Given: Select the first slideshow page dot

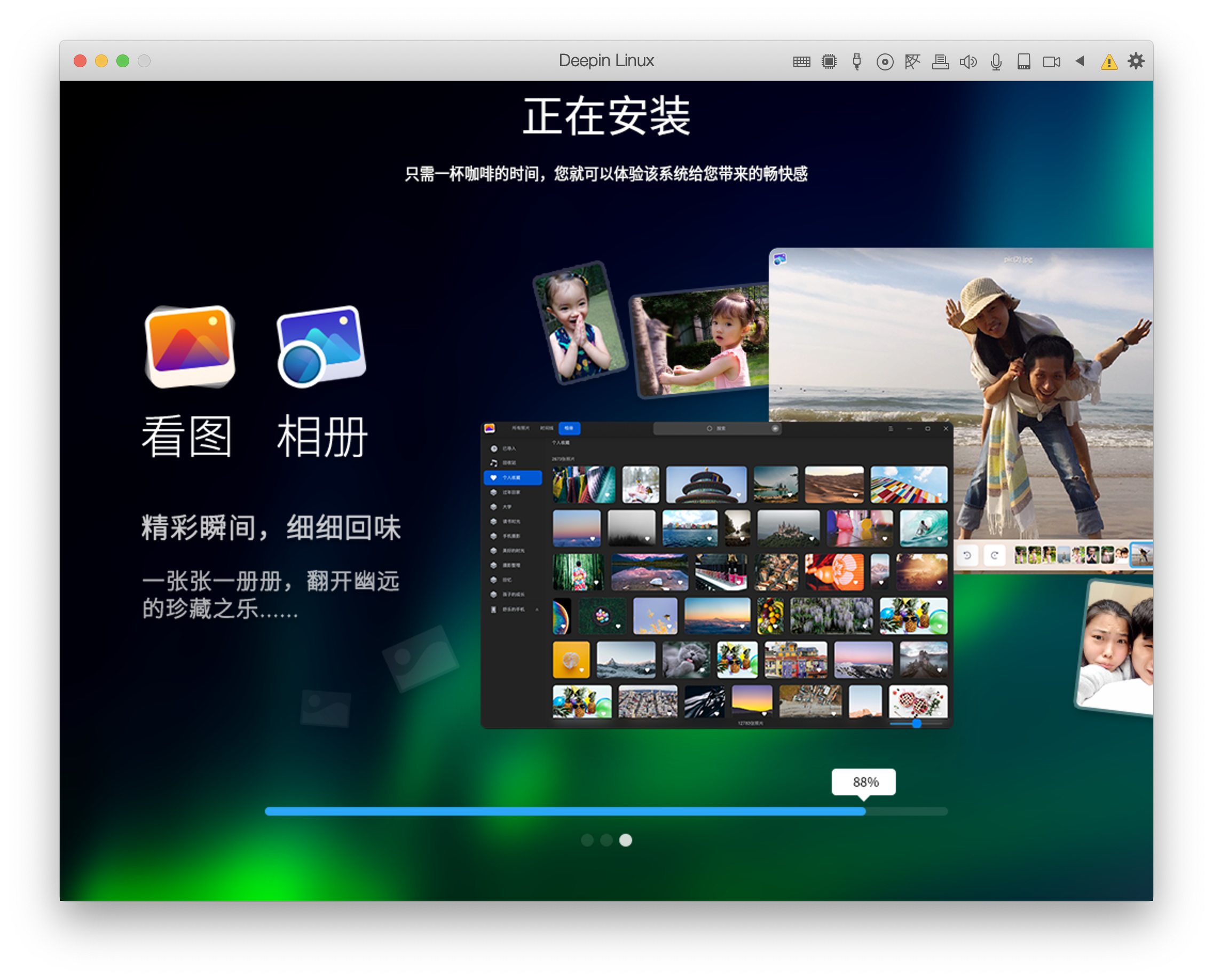Looking at the screenshot, I should click(587, 840).
